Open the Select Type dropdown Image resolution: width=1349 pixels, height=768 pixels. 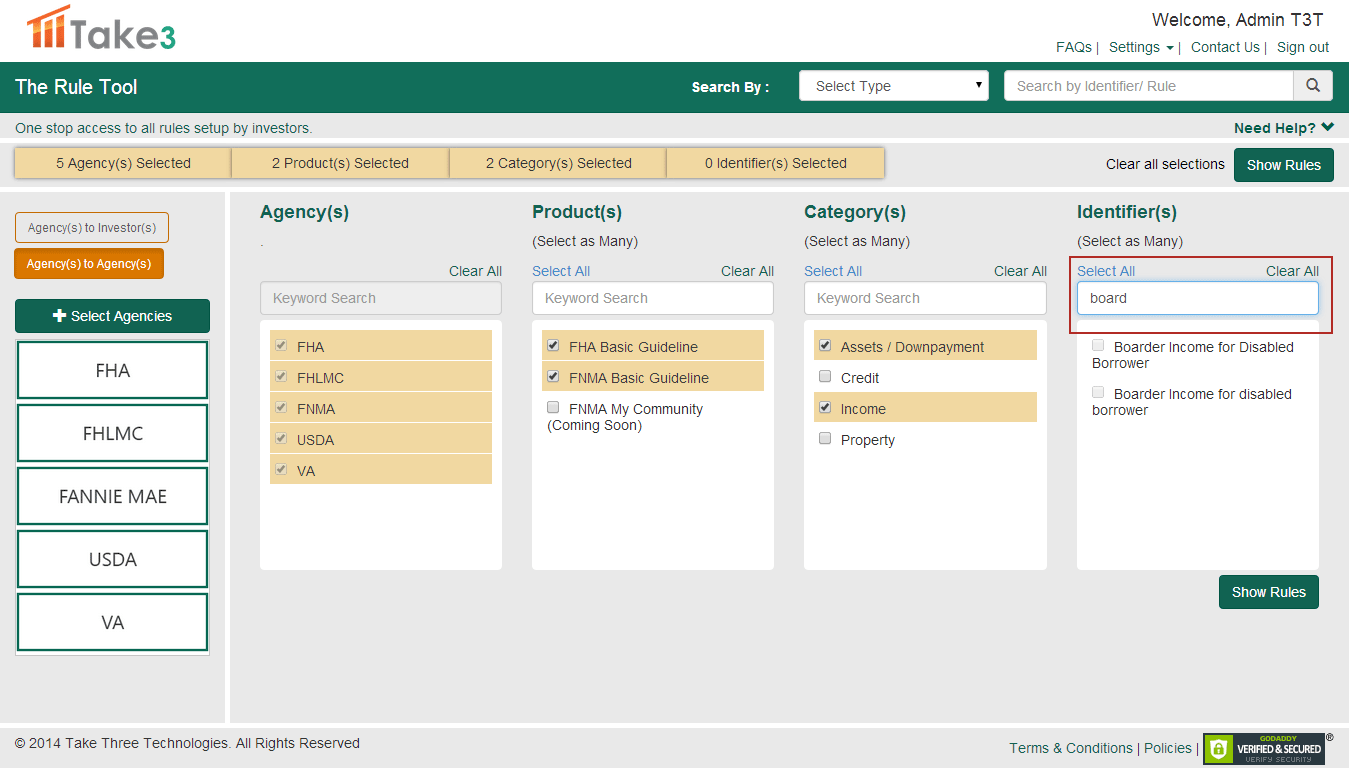pyautogui.click(x=893, y=86)
